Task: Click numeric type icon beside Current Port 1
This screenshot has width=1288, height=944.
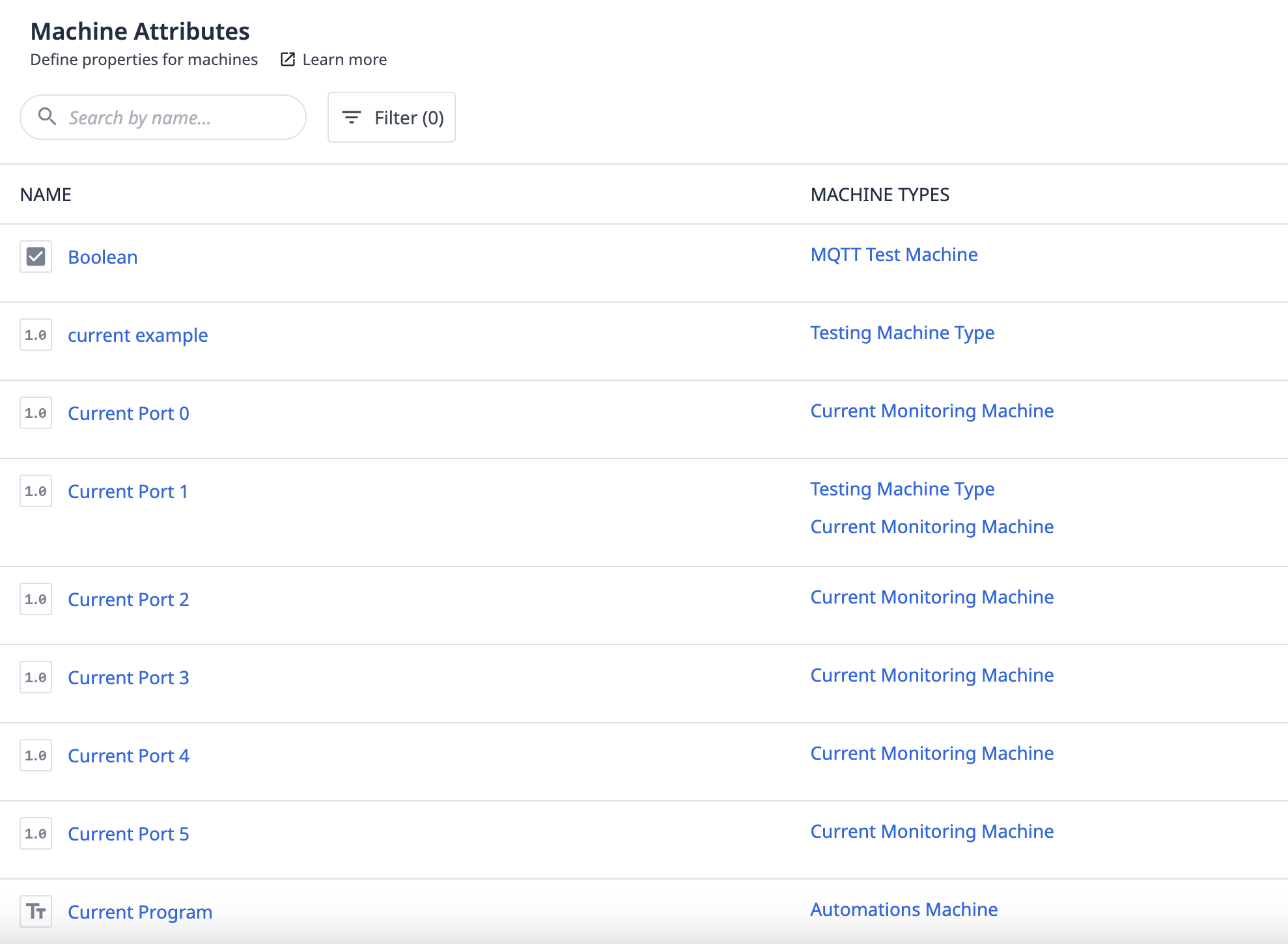Action: 36,491
